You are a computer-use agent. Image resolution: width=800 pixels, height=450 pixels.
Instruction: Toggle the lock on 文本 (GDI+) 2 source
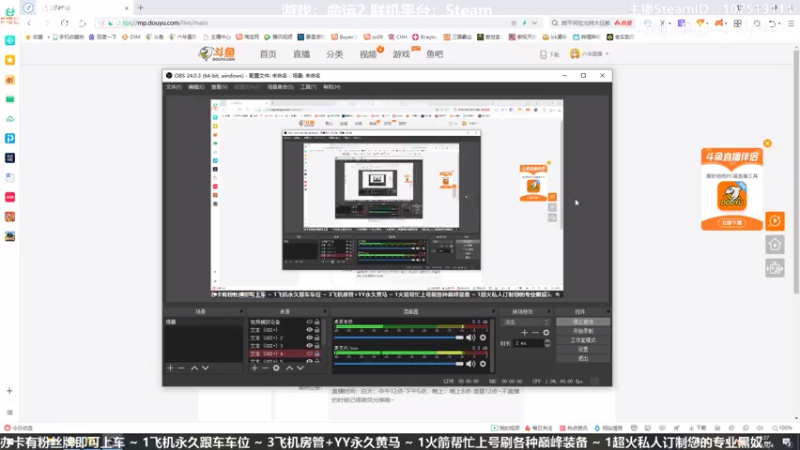click(x=317, y=338)
